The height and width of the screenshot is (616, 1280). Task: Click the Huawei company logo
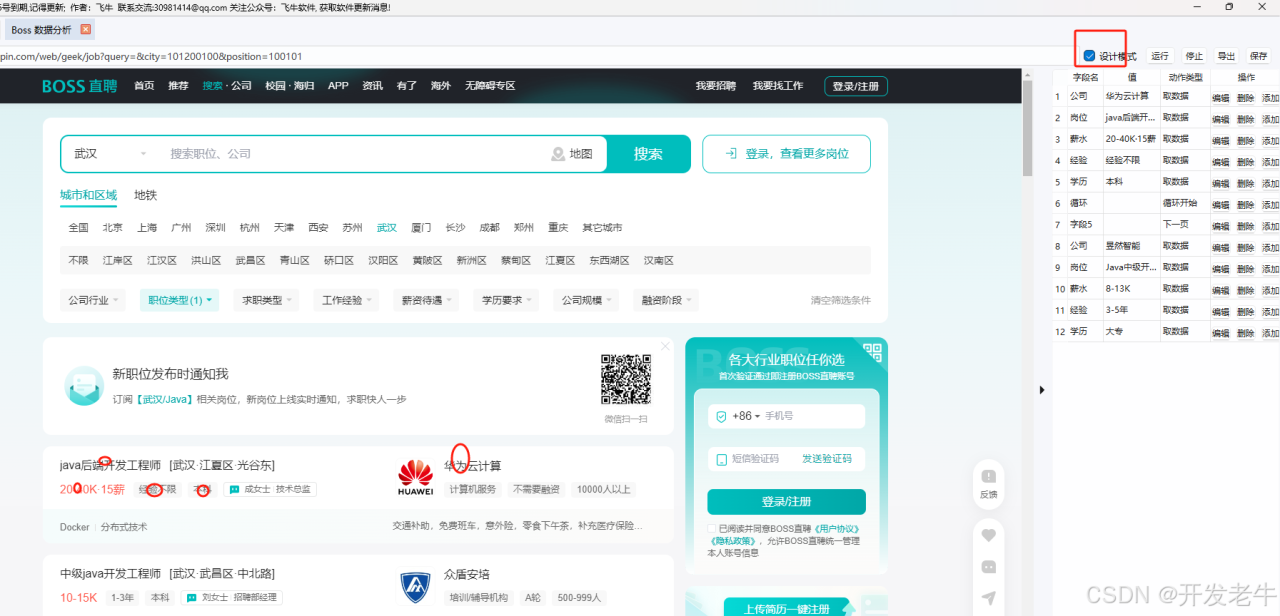(415, 476)
